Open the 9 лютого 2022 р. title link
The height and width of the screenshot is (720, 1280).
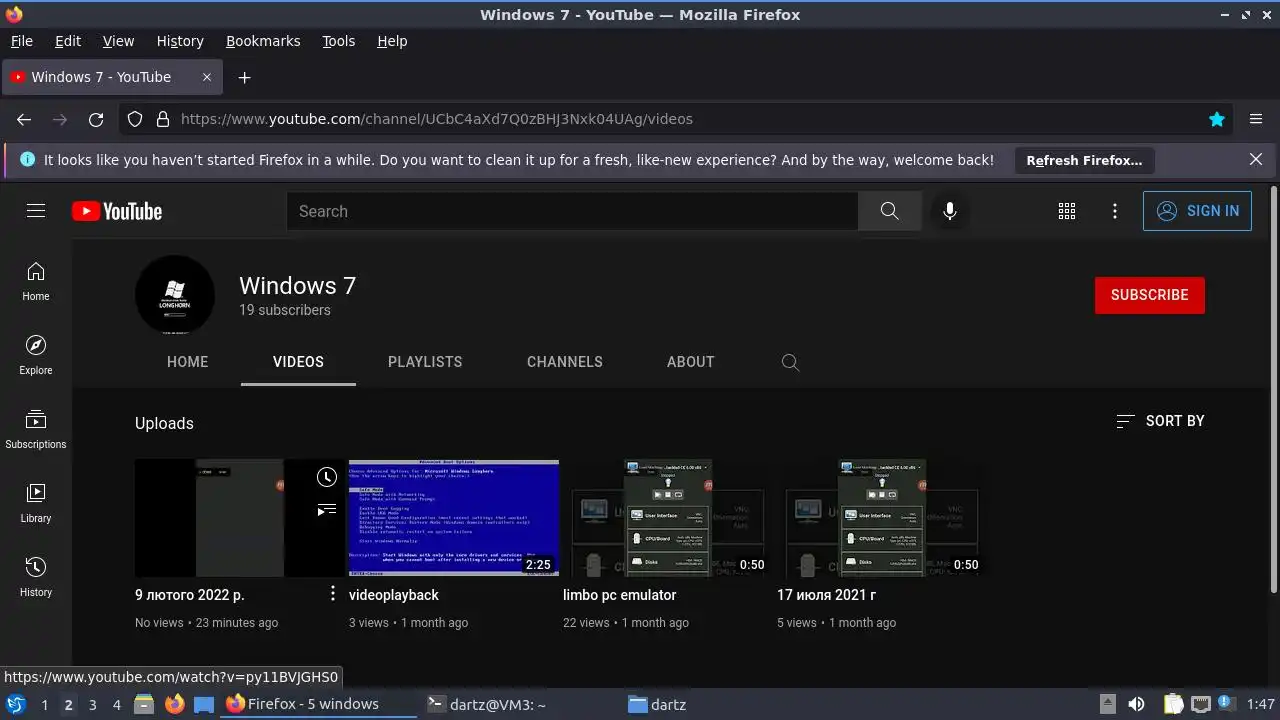(190, 595)
